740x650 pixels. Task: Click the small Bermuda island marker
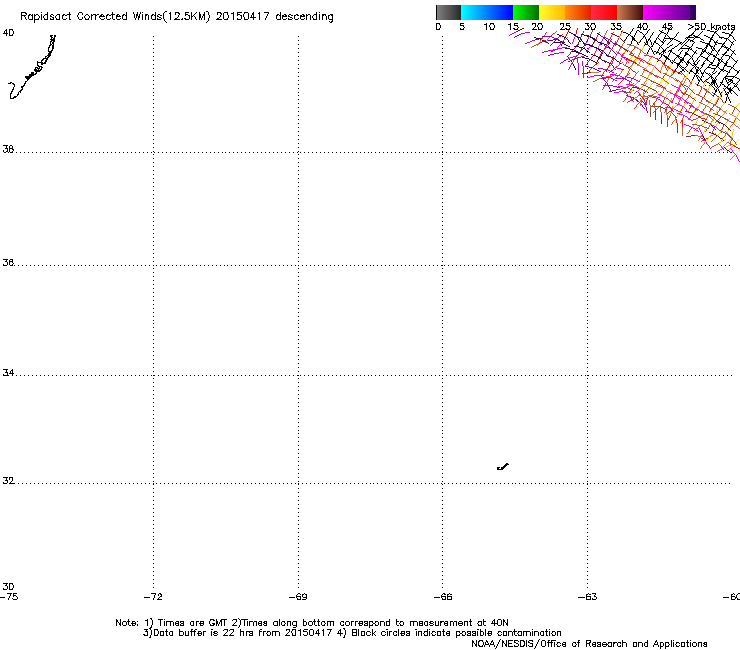(x=503, y=467)
